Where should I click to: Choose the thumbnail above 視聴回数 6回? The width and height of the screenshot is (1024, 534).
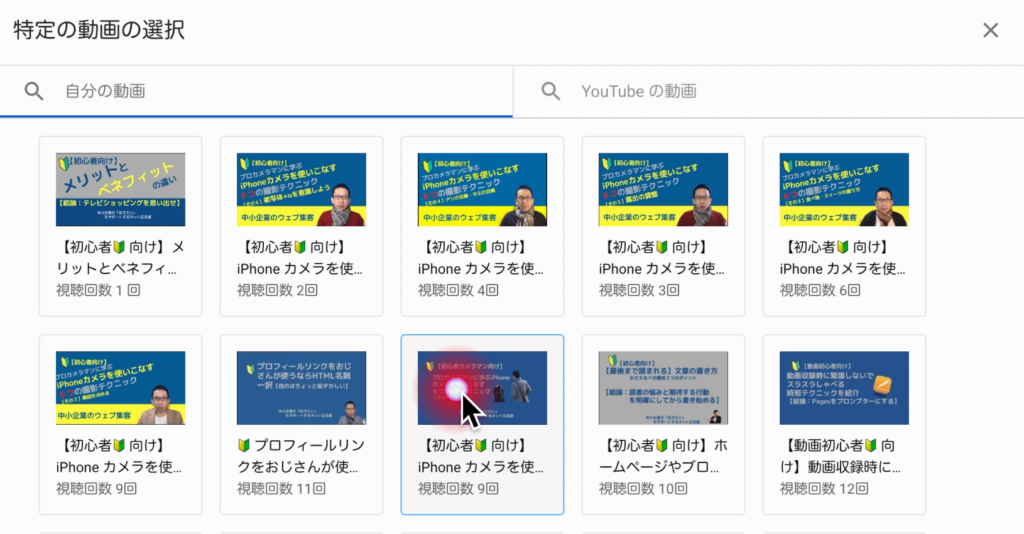(x=844, y=189)
